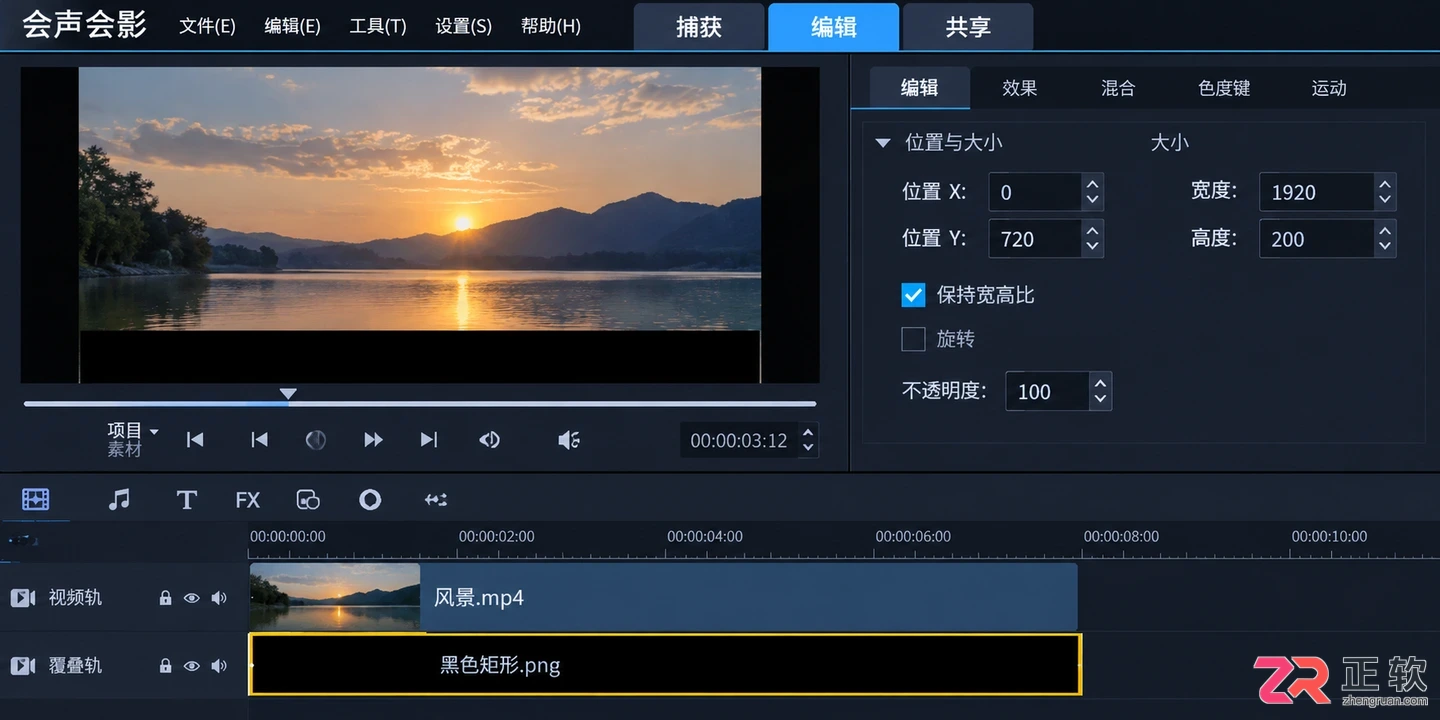Lock the 视频轨 track
The image size is (1440, 720).
point(166,598)
